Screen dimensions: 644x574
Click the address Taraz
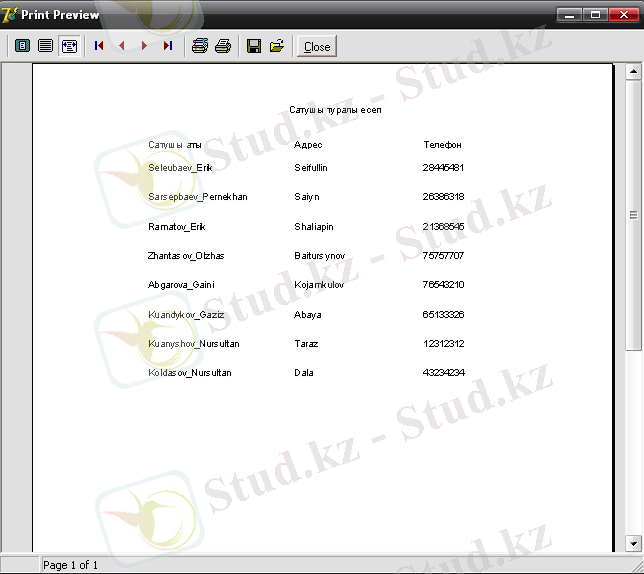pos(306,344)
